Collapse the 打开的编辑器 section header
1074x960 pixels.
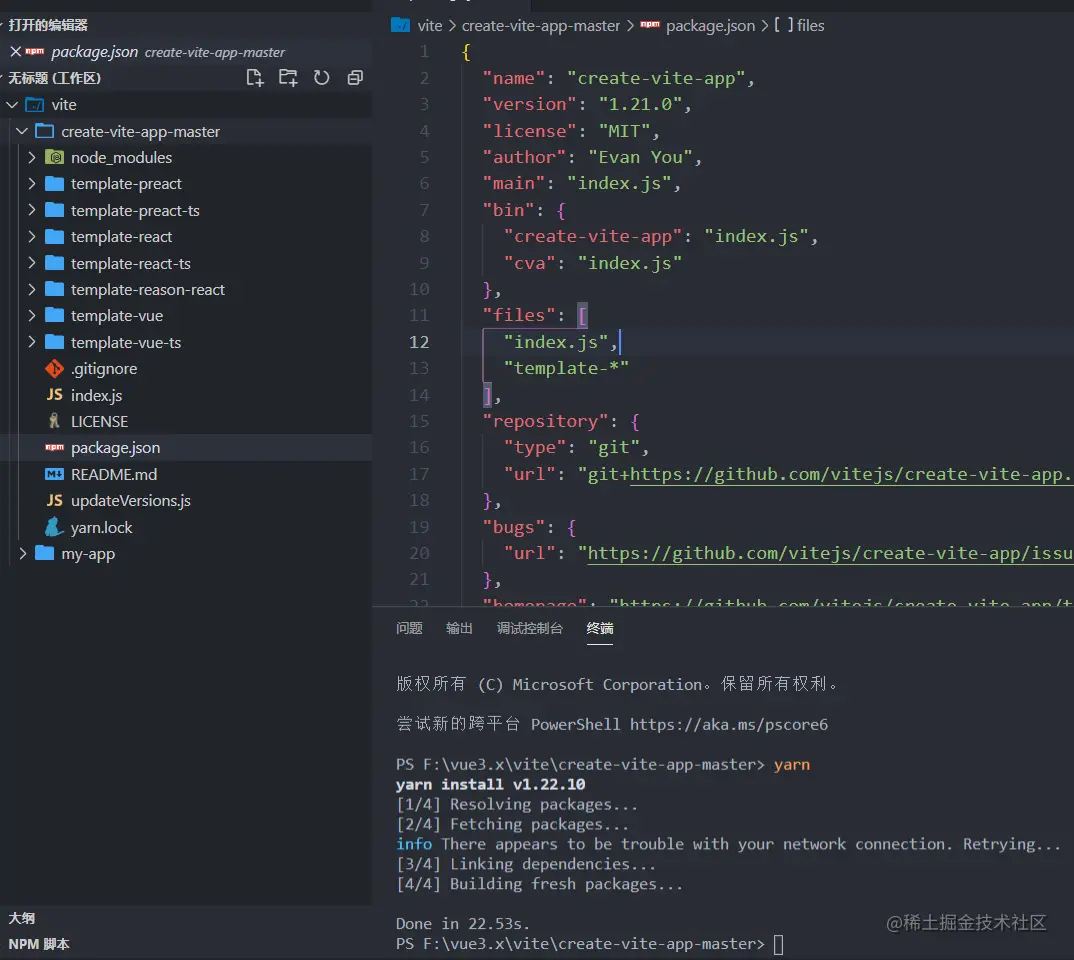(48, 25)
